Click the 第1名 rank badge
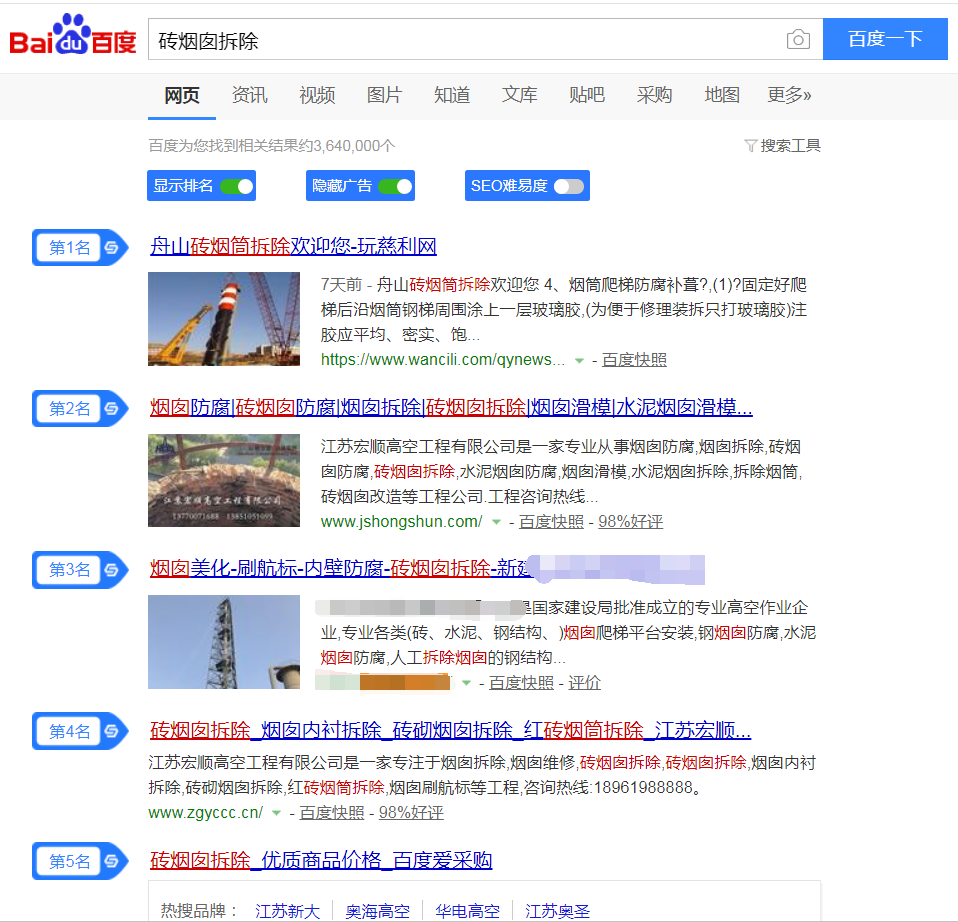The image size is (958, 922). pos(80,247)
